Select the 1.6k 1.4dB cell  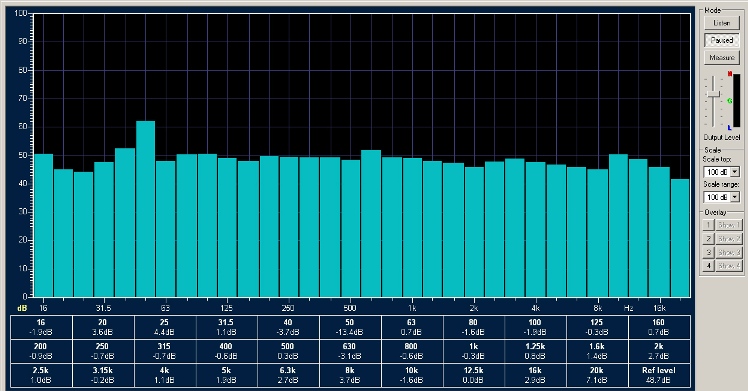[597, 351]
